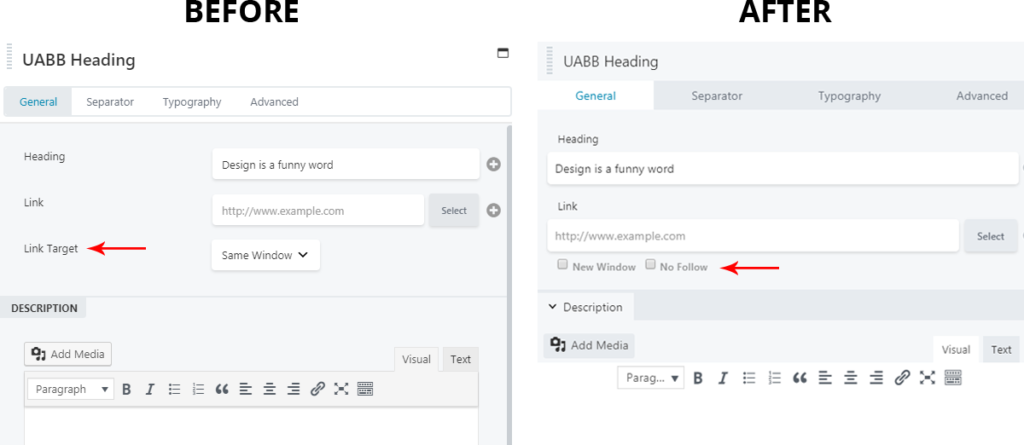This screenshot has height=445, width=1024.
Task: Switch to the Typography tab in the left panel
Action: (191, 102)
